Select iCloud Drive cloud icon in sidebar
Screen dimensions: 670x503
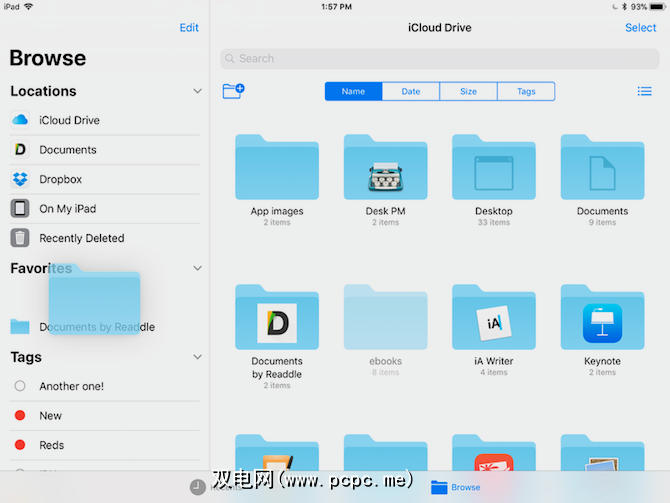point(20,120)
